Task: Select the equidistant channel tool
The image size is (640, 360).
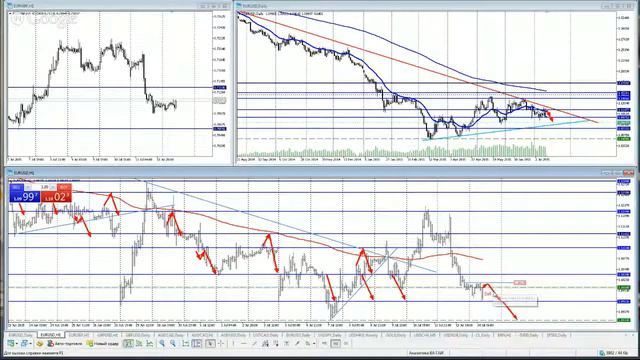Action: pyautogui.click(x=264, y=344)
